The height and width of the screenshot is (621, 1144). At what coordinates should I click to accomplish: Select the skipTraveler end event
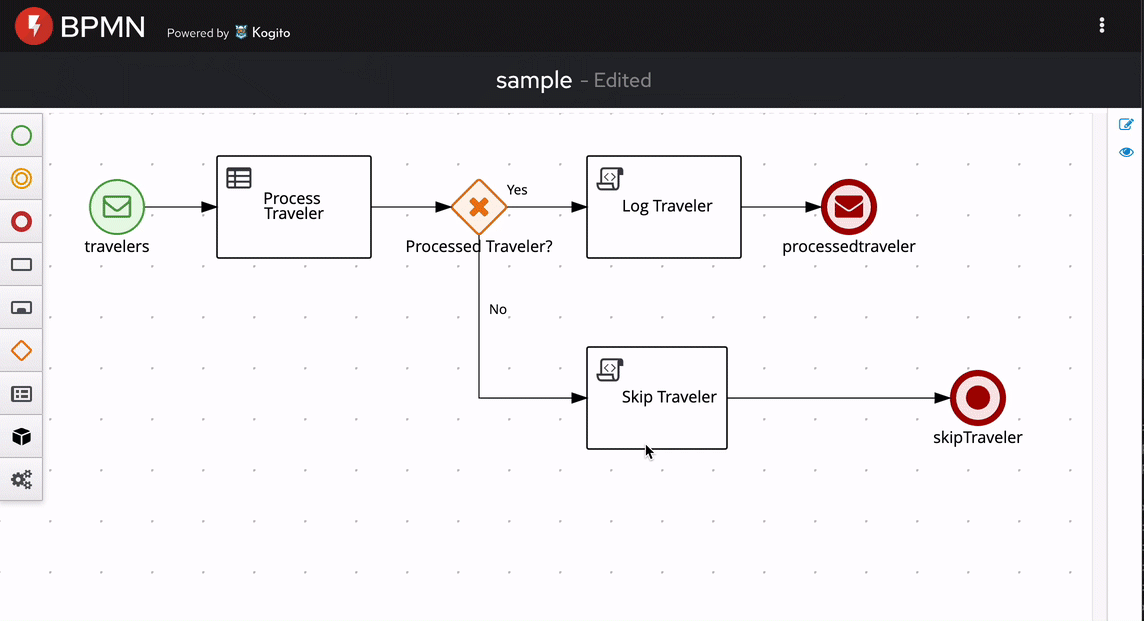(978, 398)
